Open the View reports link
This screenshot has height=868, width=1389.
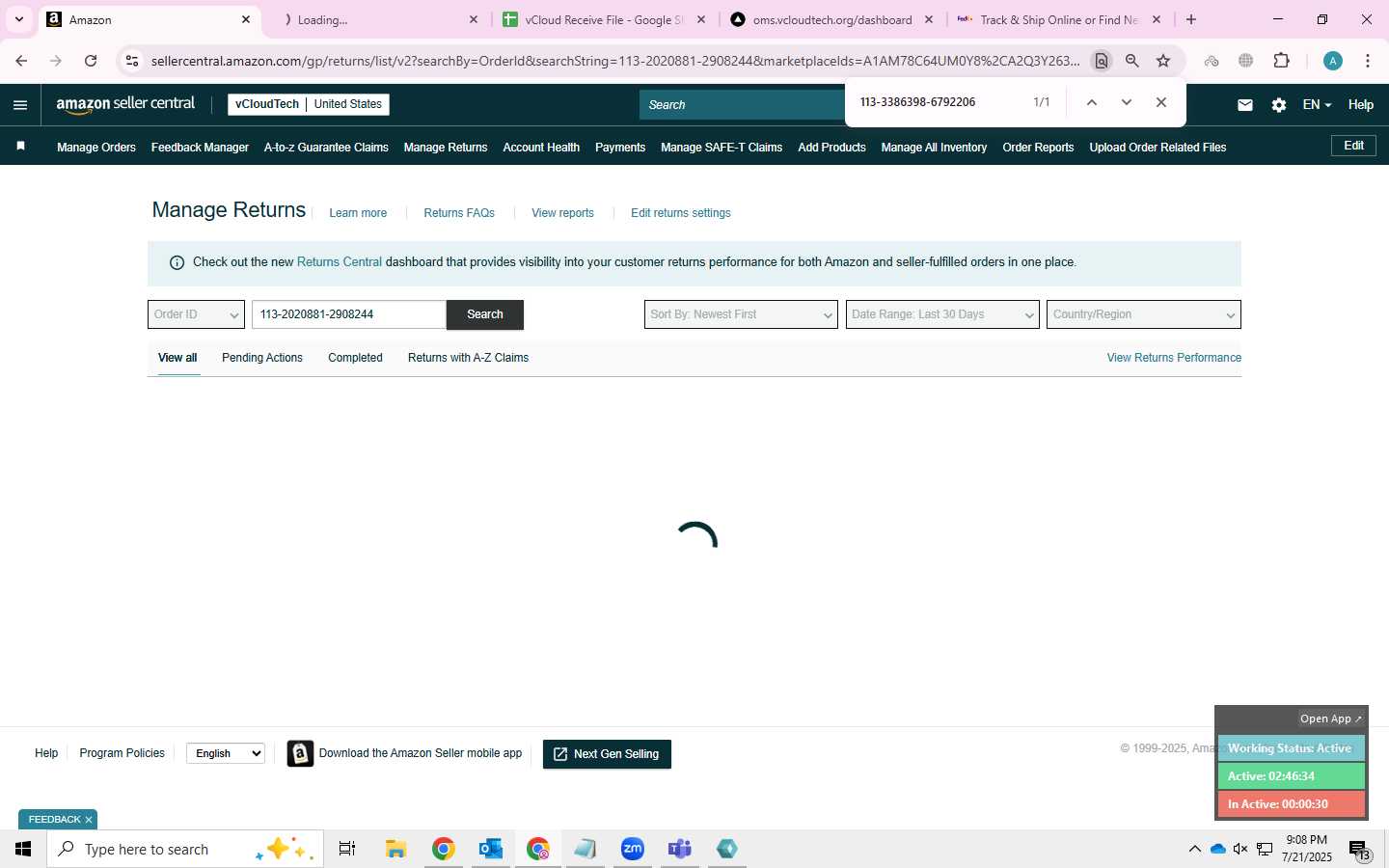[x=562, y=213]
